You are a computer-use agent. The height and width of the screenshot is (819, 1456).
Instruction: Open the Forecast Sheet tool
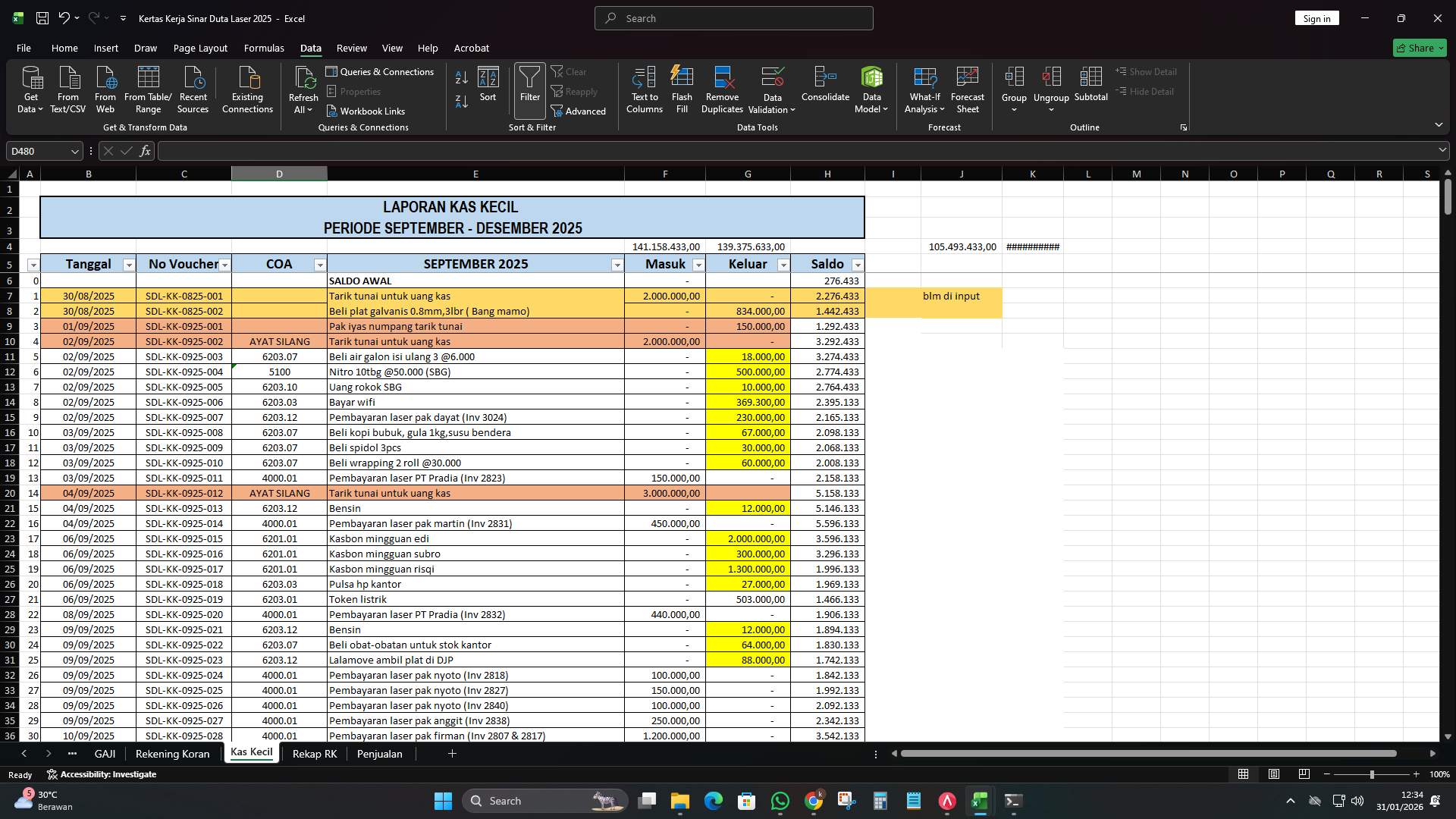[x=968, y=89]
